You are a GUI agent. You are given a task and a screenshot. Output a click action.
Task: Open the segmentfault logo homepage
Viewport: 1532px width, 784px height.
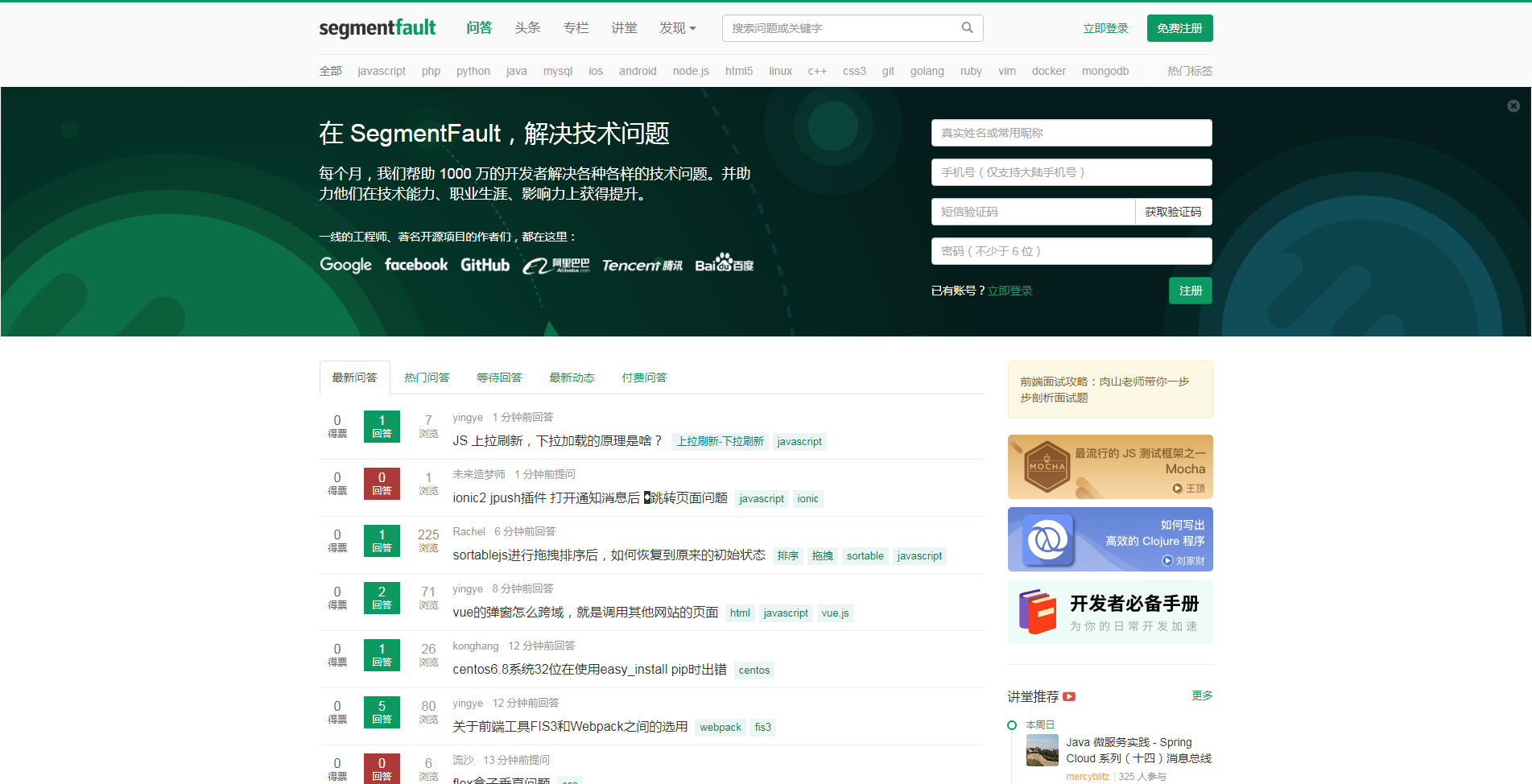click(377, 28)
